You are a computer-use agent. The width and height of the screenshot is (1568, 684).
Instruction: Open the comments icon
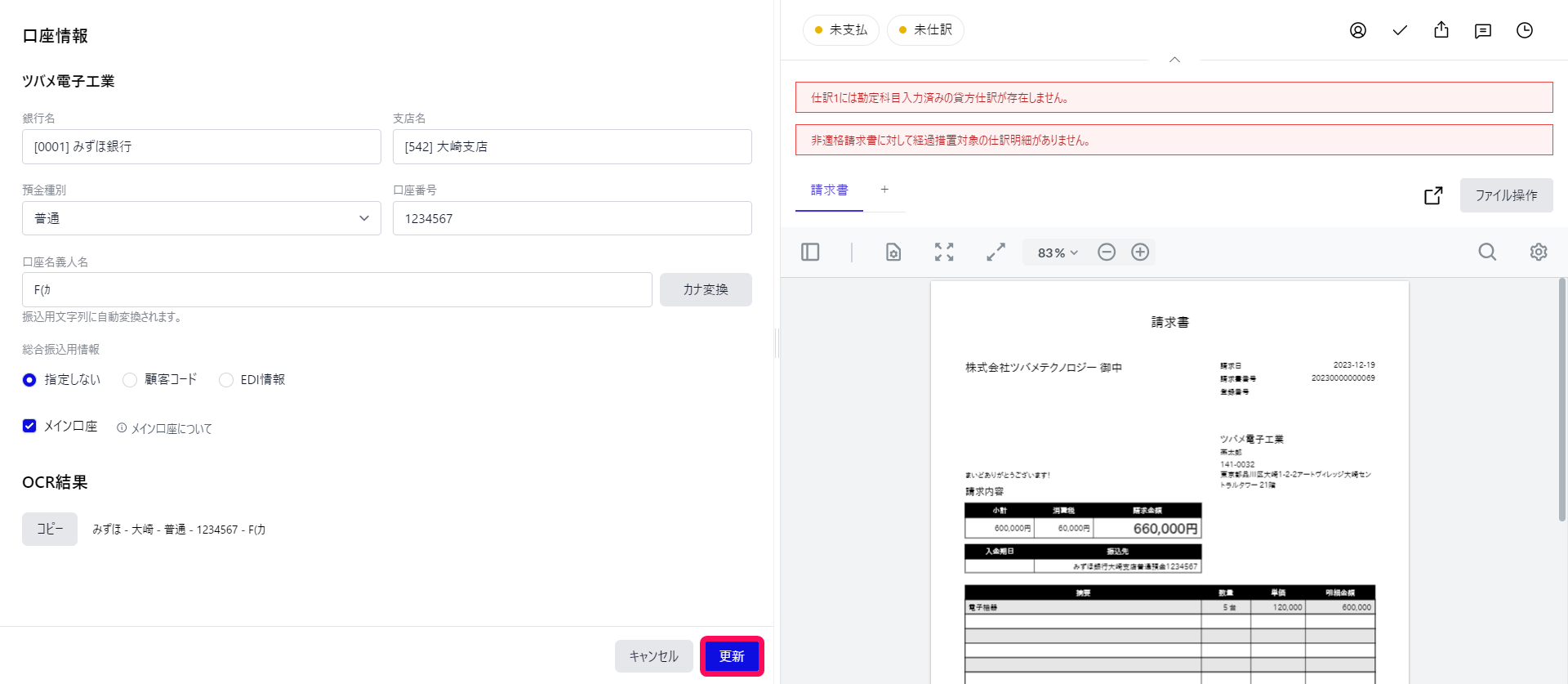click(x=1483, y=30)
